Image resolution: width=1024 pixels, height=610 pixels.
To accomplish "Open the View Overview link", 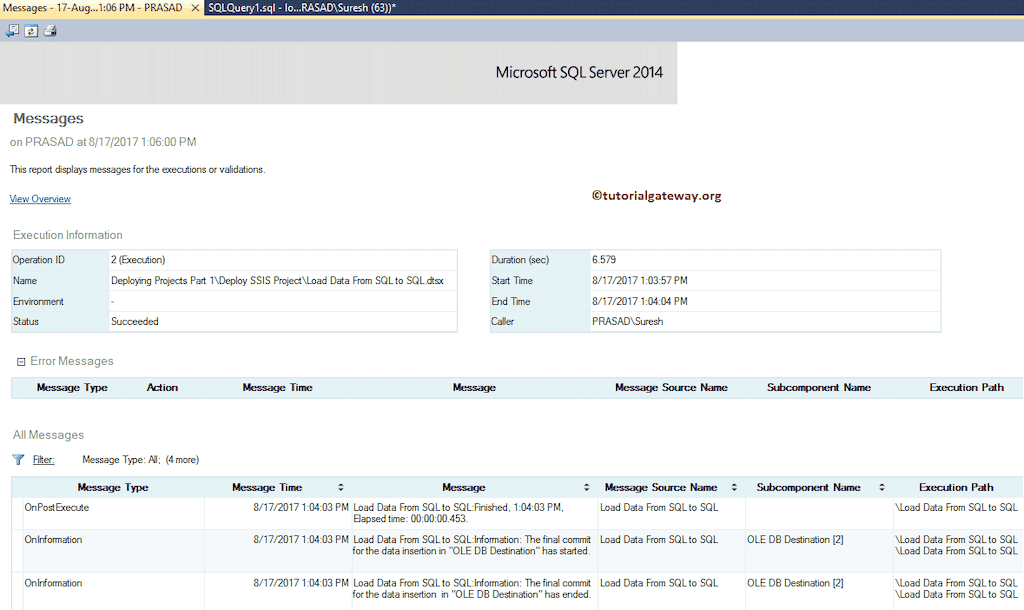I will click(39, 199).
